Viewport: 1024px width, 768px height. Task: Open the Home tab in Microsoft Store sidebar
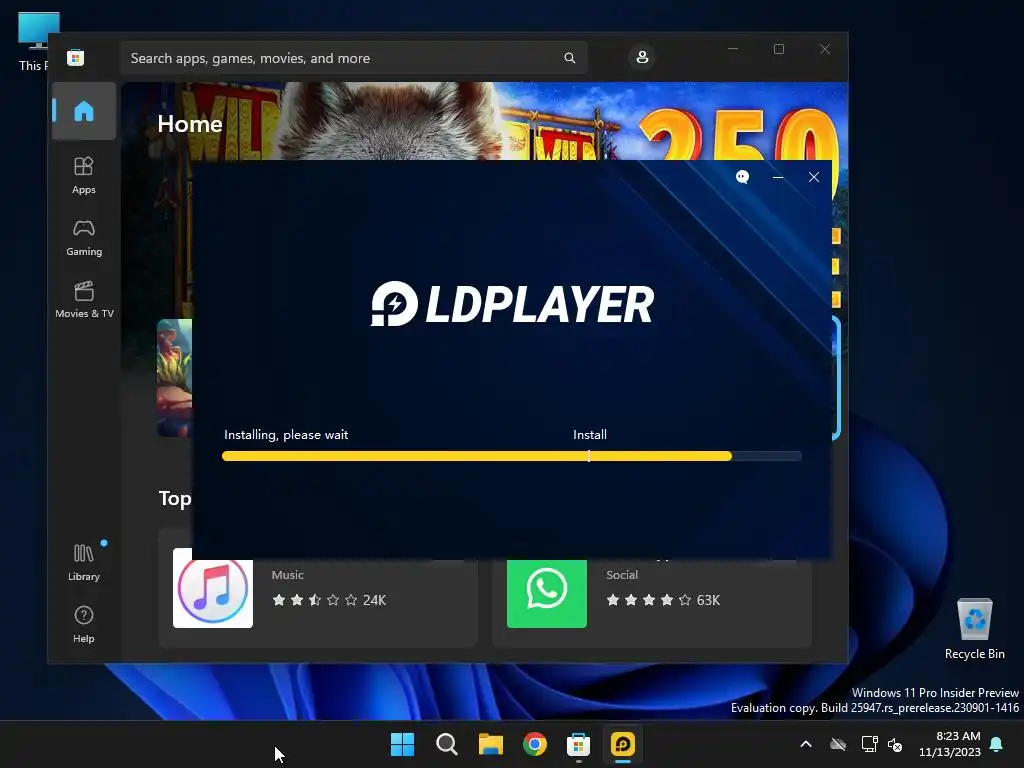[x=84, y=111]
